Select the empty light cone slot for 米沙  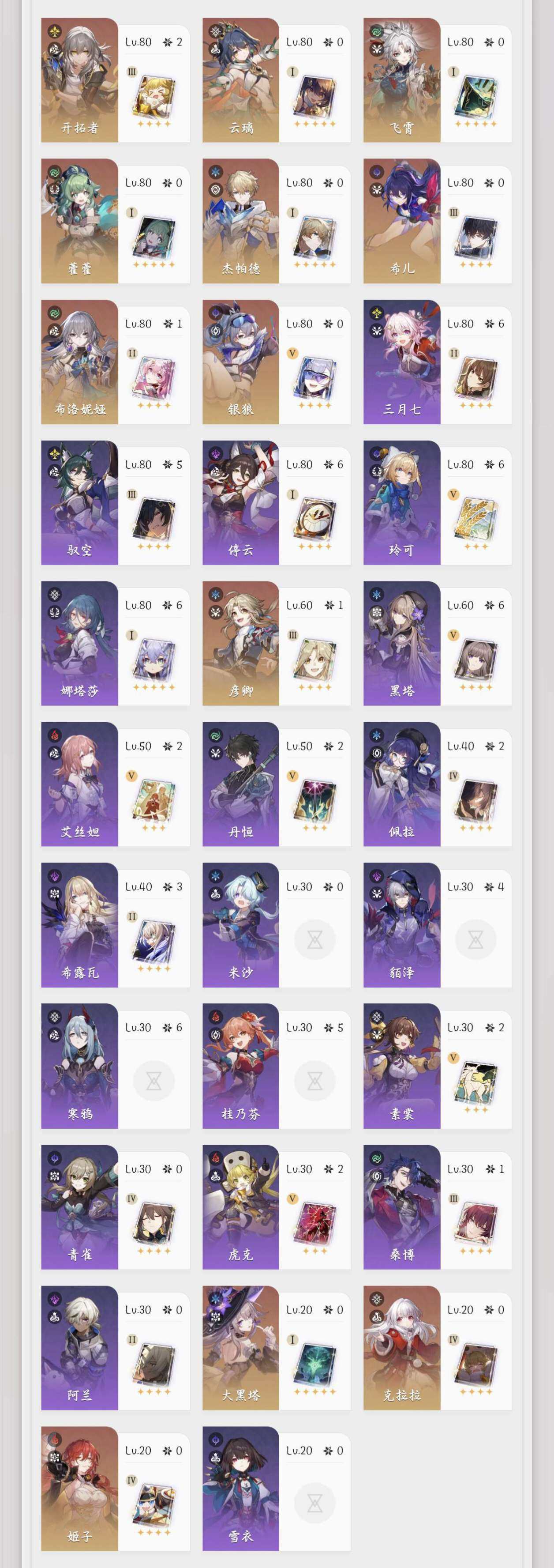point(315,940)
